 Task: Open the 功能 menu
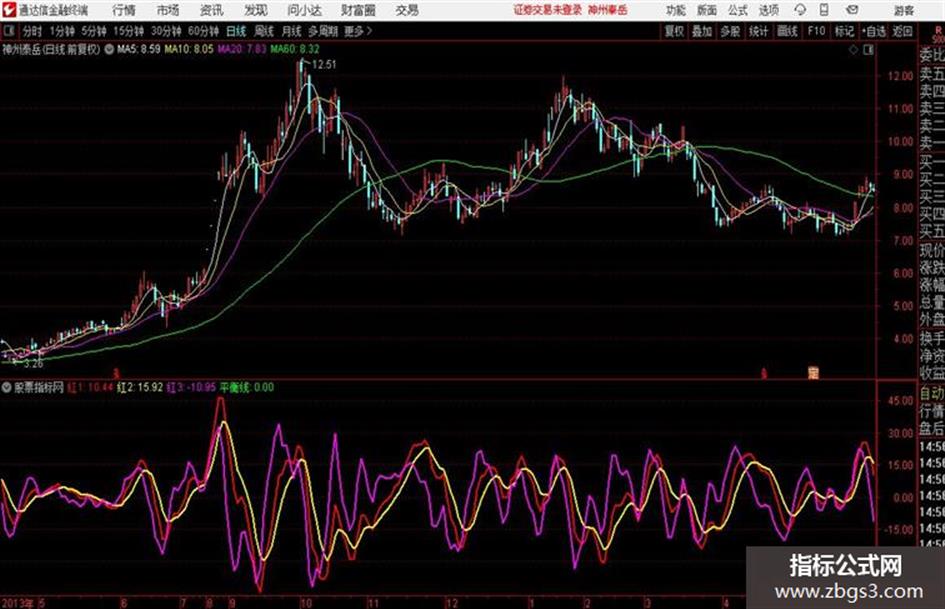tap(676, 10)
